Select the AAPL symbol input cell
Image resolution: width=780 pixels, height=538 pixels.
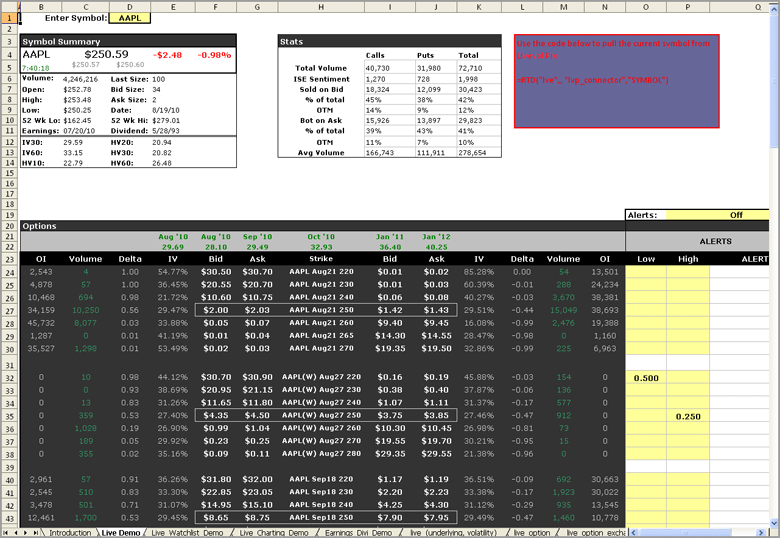130,18
